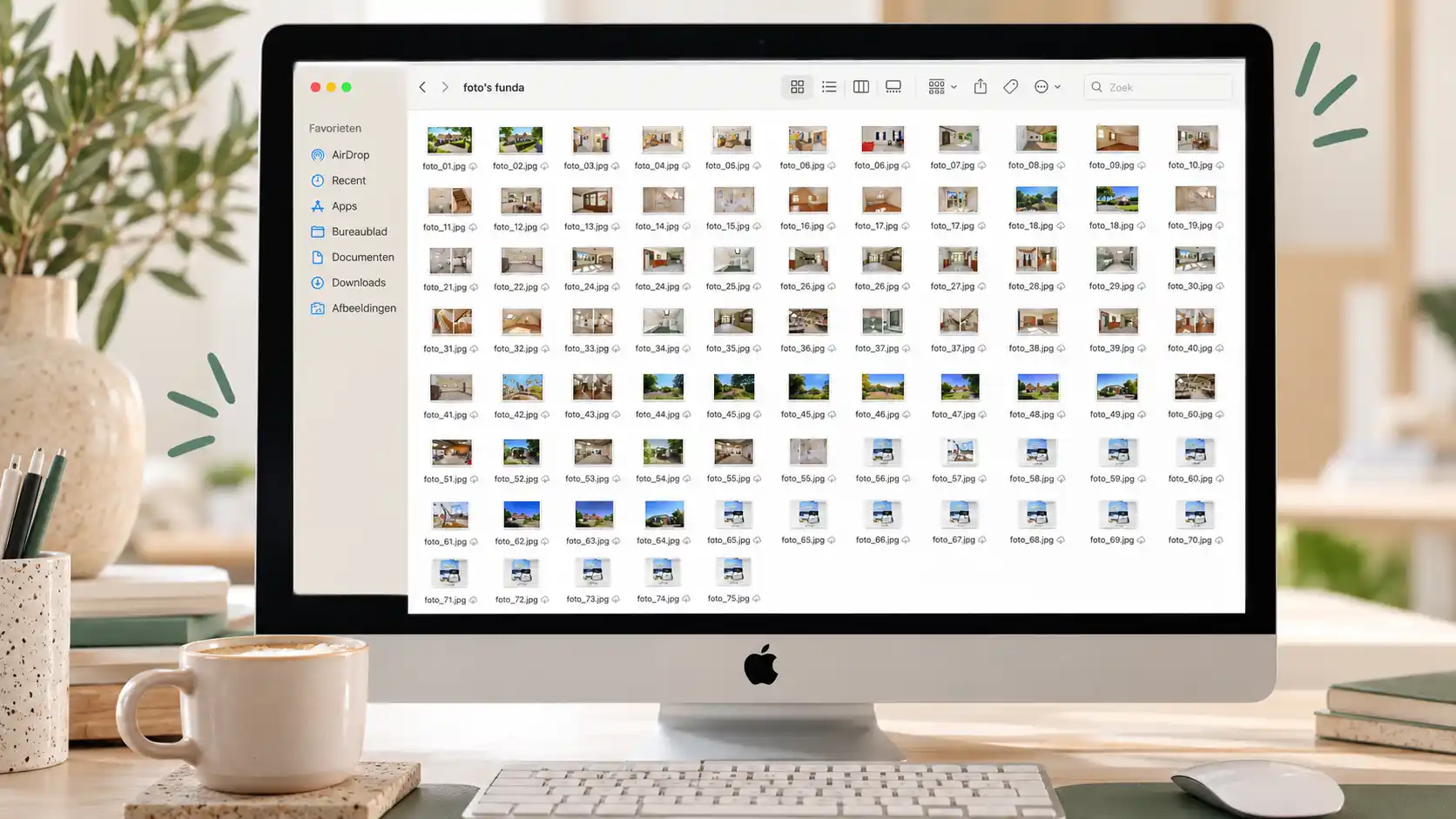Select the foto_48.jpg thumbnail
This screenshot has width=1456, height=819.
click(1038, 386)
